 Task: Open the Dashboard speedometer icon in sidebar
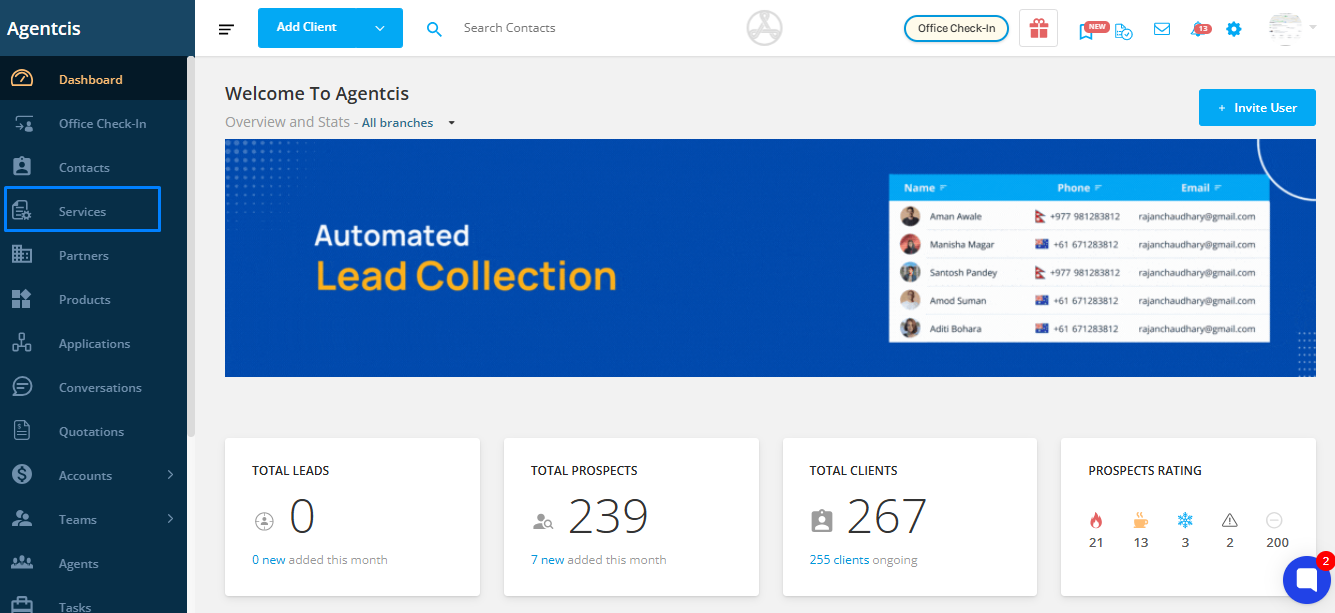[22, 79]
